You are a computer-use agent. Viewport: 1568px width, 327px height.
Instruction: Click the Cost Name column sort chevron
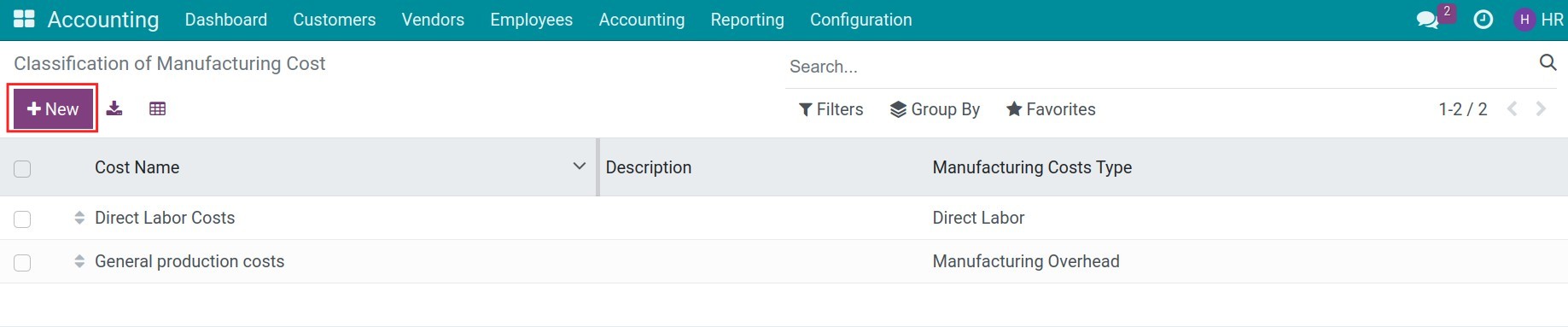pos(579,166)
